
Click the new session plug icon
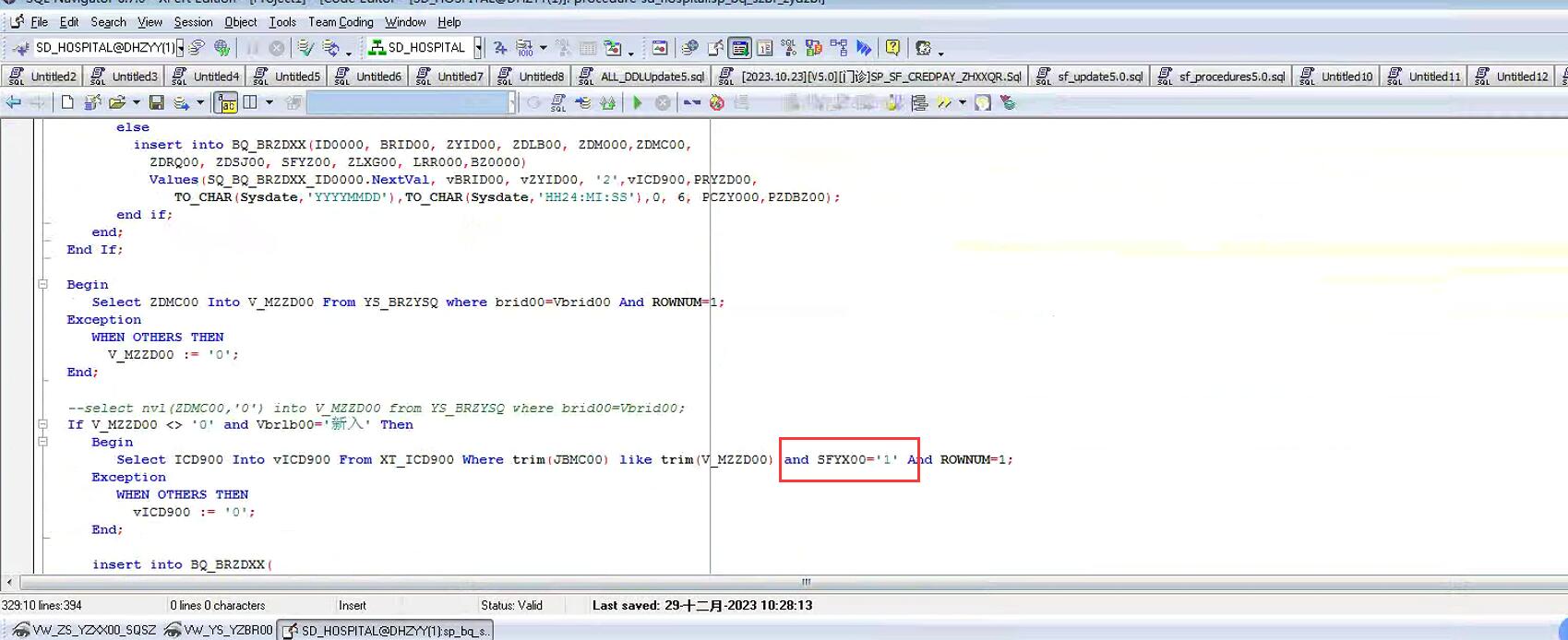pyautogui.click(x=19, y=47)
